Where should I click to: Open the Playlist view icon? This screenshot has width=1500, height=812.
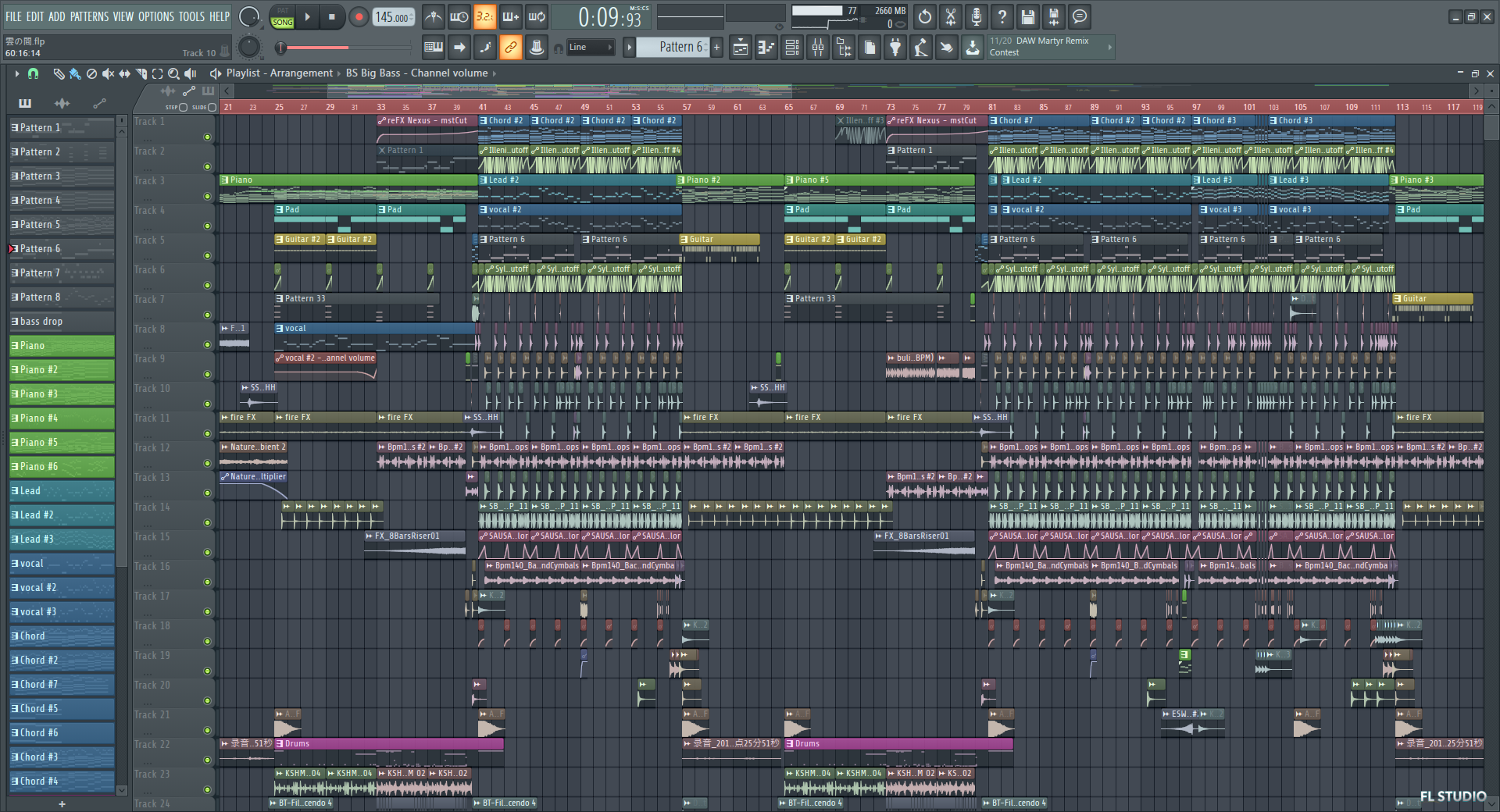[741, 48]
